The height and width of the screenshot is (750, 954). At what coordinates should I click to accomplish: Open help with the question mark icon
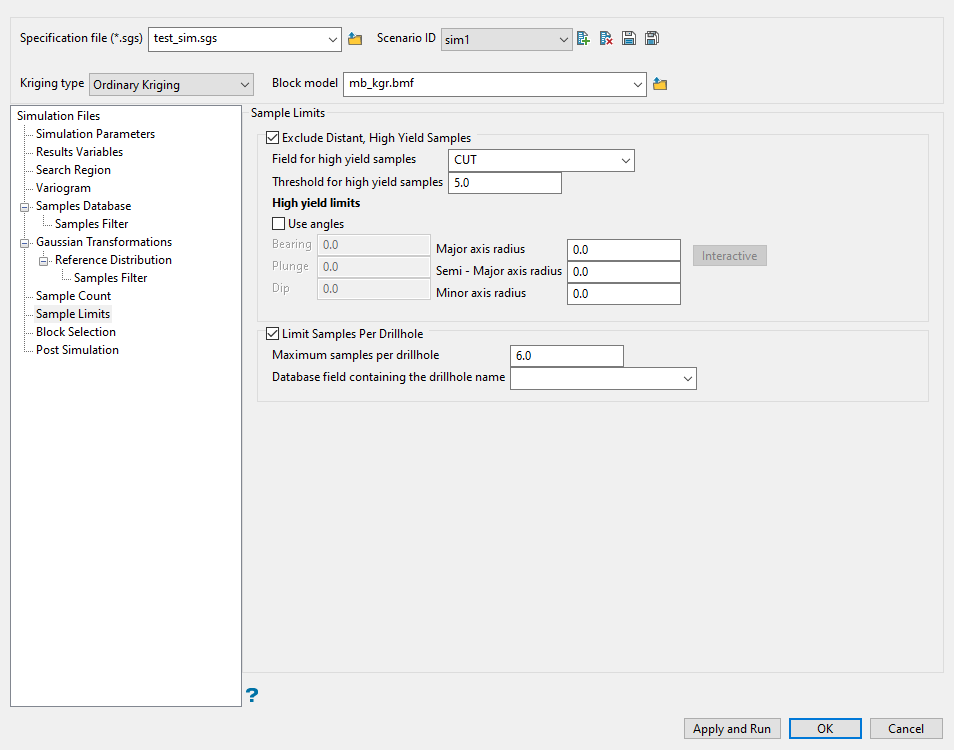coord(252,694)
